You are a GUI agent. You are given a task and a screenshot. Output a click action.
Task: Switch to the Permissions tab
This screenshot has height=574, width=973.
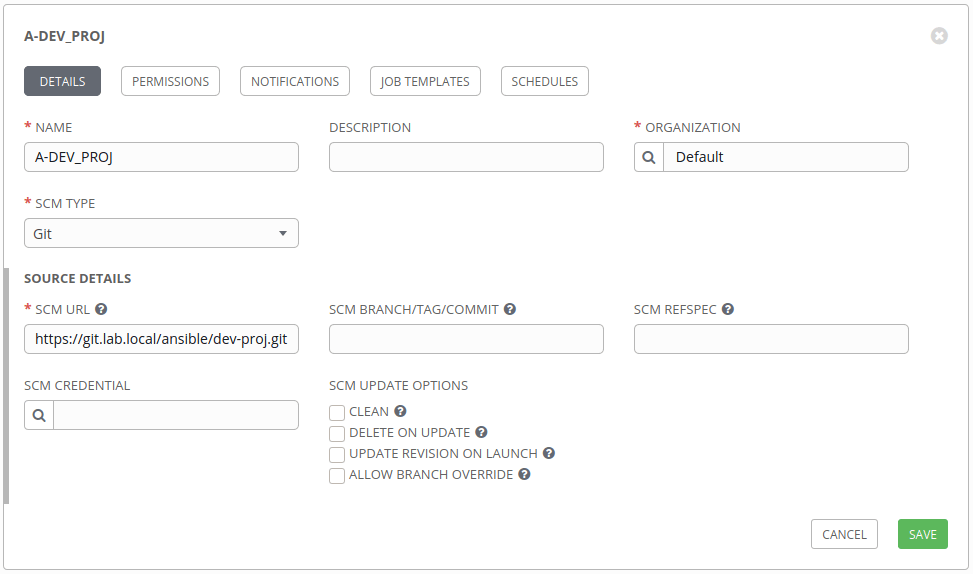pyautogui.click(x=170, y=81)
